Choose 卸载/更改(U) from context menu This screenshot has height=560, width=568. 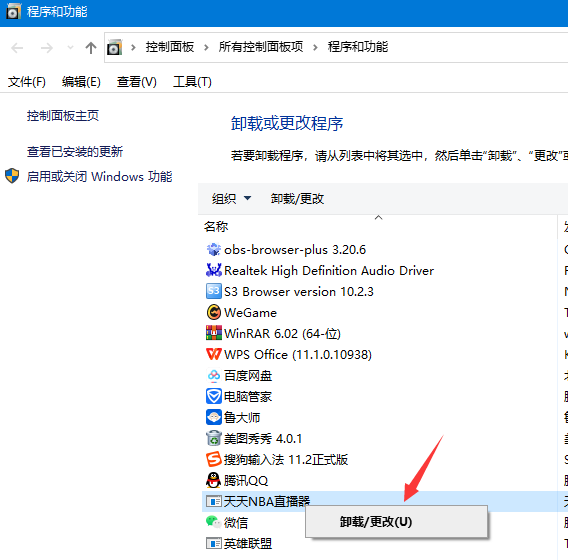(x=396, y=522)
